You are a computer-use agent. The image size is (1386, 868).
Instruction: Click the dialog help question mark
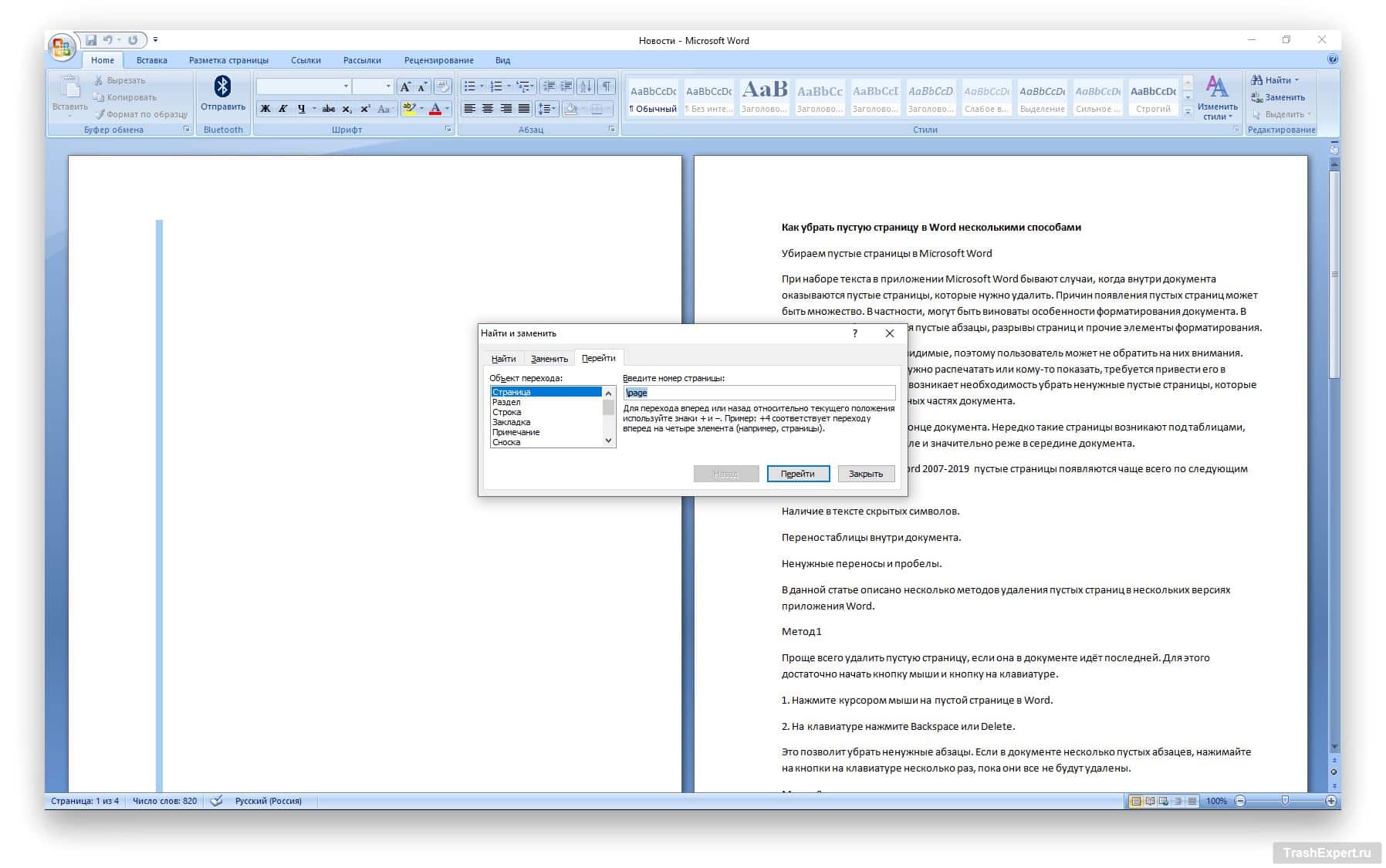tap(854, 333)
